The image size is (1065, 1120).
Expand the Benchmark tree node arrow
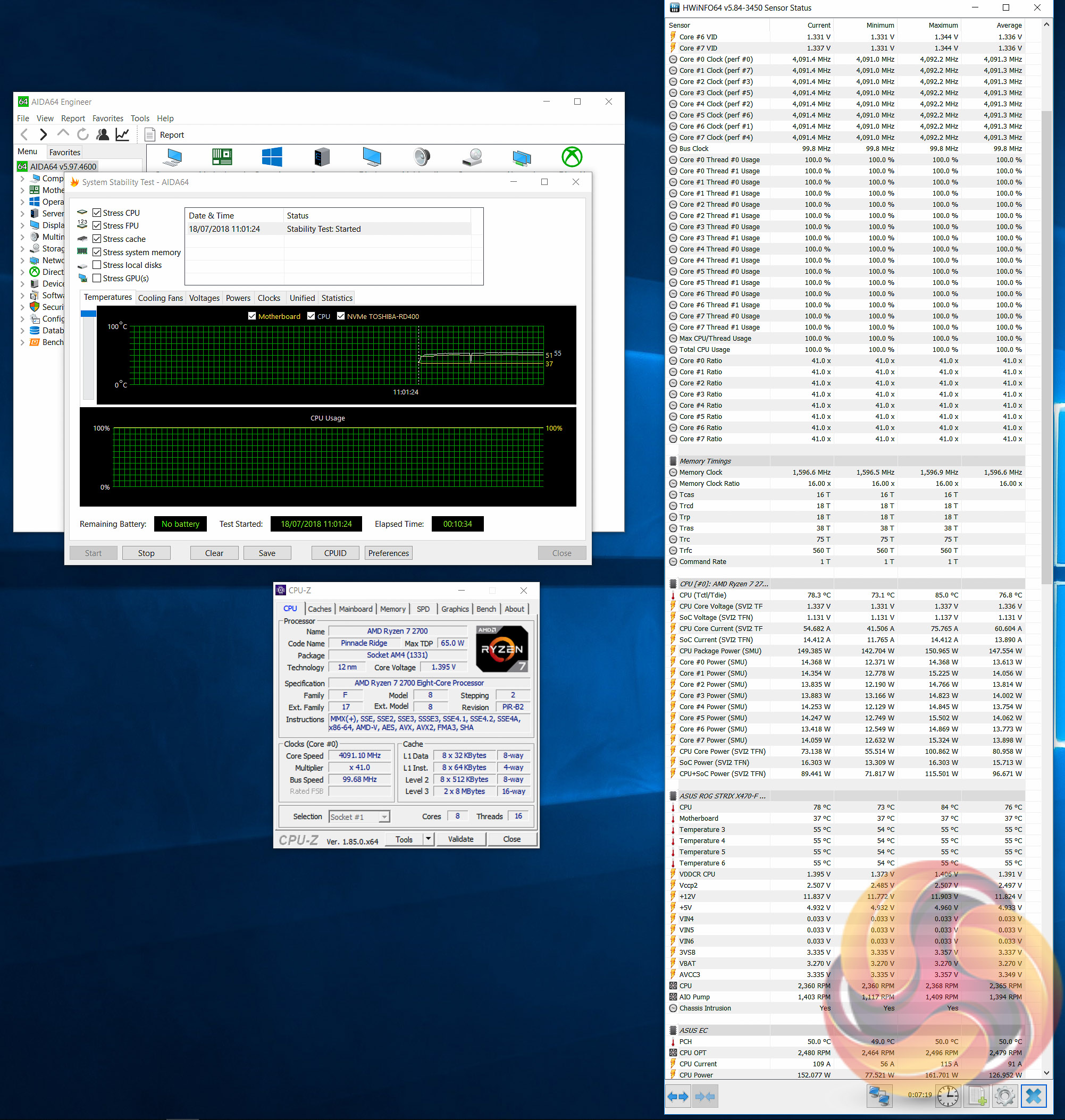coord(22,342)
